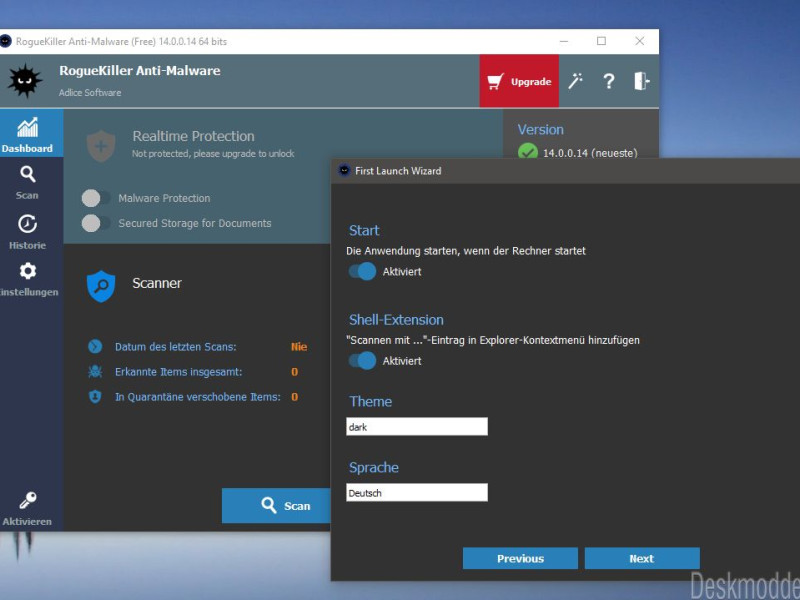
Task: Click 'Nie' last scan date value
Action: tap(299, 347)
